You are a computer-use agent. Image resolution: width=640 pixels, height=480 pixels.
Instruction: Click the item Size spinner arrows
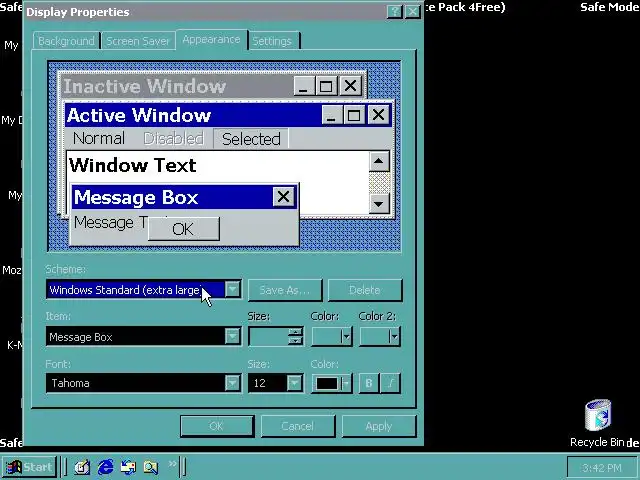click(295, 337)
